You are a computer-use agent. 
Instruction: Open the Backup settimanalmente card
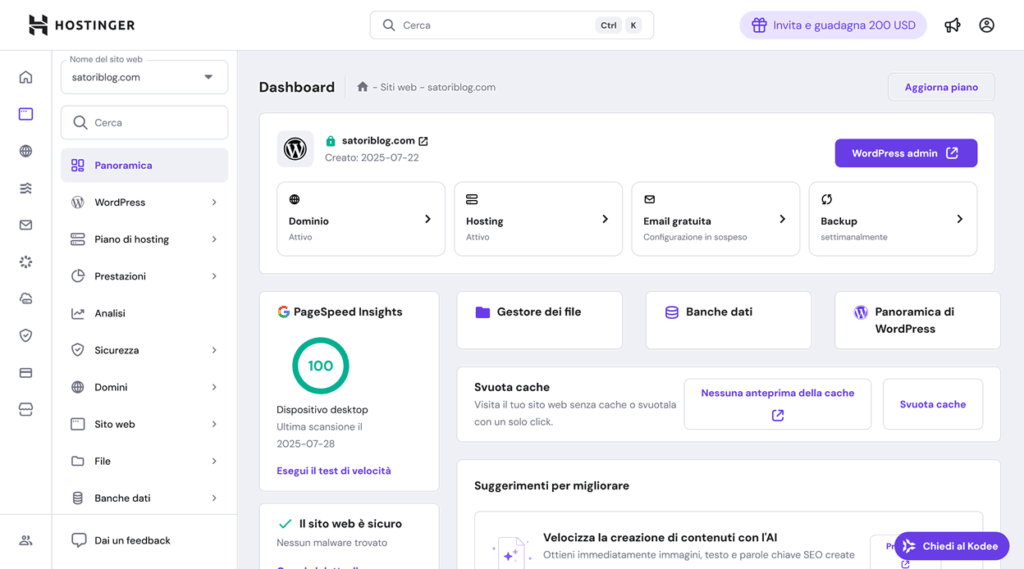click(893, 219)
